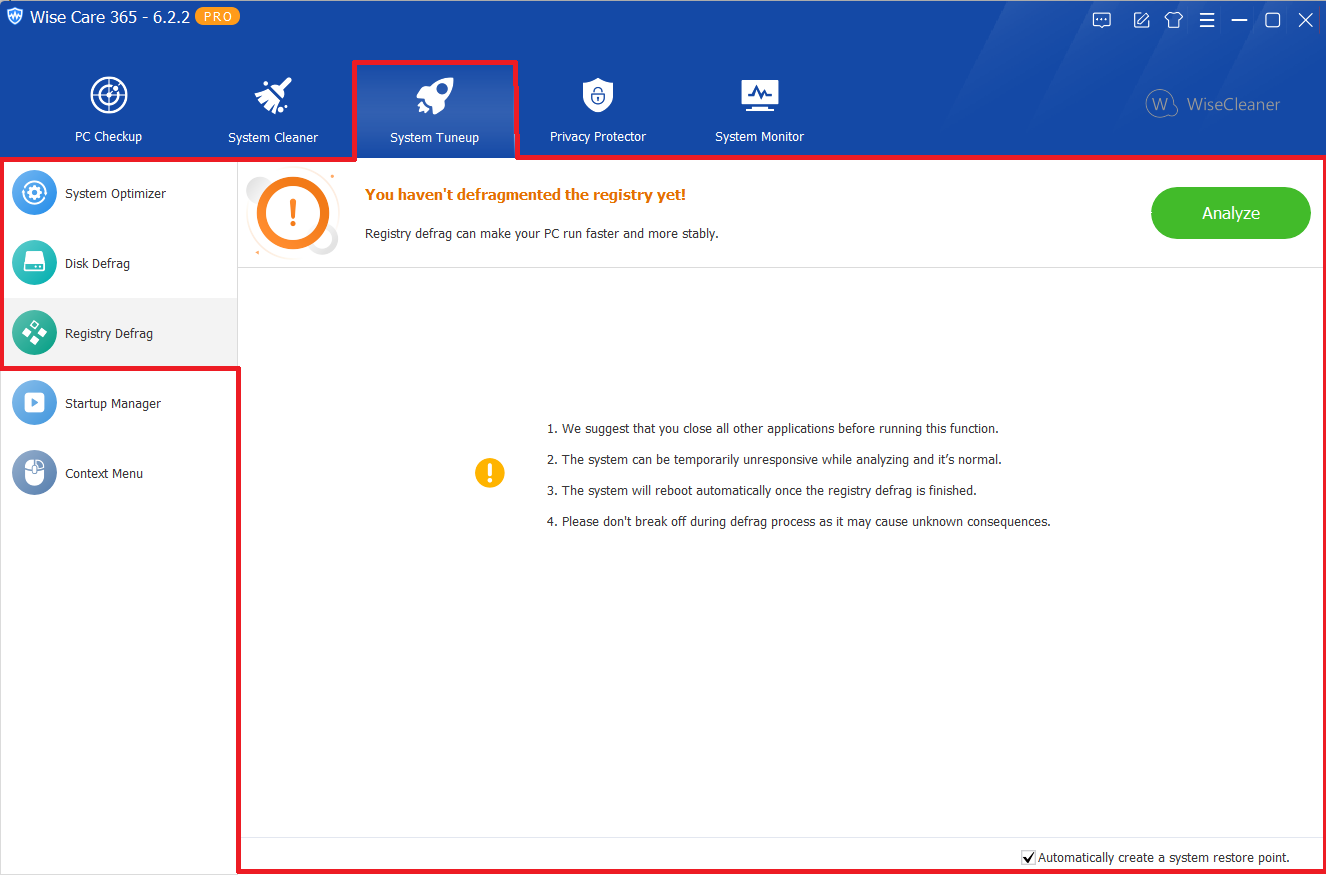Choose the Registry Defrag sidebar item
Viewport: 1326px width, 875px height.
click(119, 334)
